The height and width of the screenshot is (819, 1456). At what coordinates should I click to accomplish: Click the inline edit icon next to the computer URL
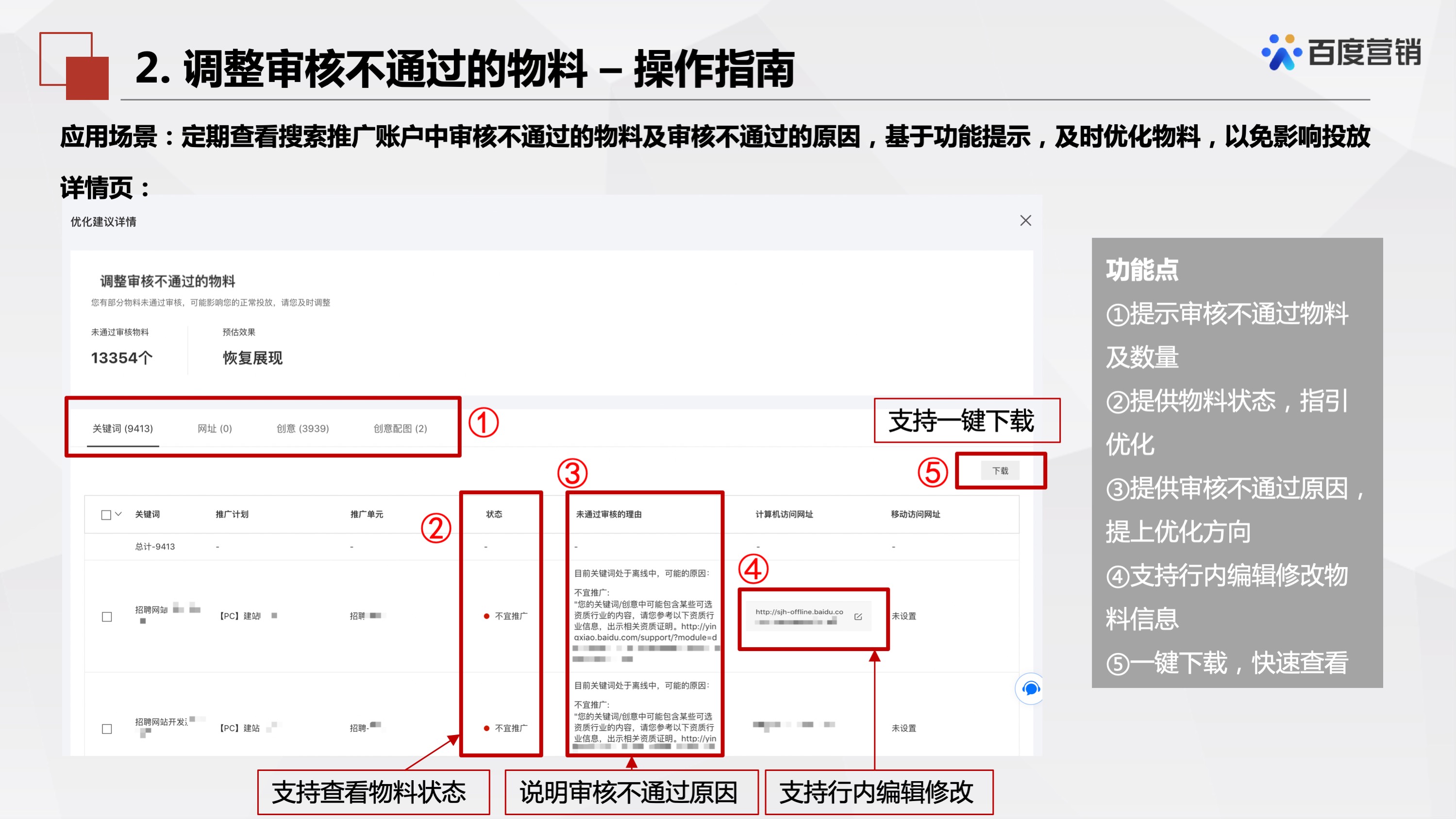click(858, 616)
